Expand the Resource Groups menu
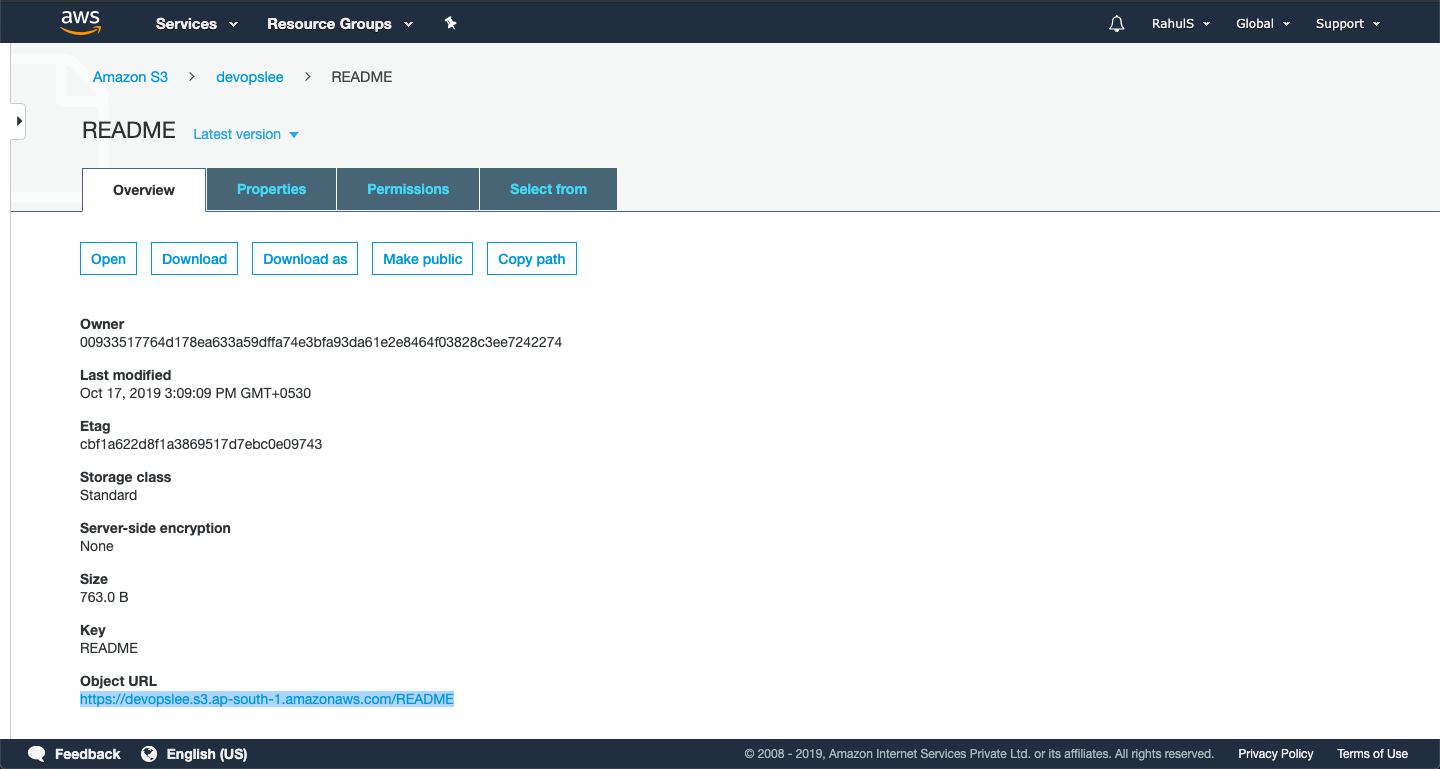Viewport: 1440px width, 769px height. (340, 24)
